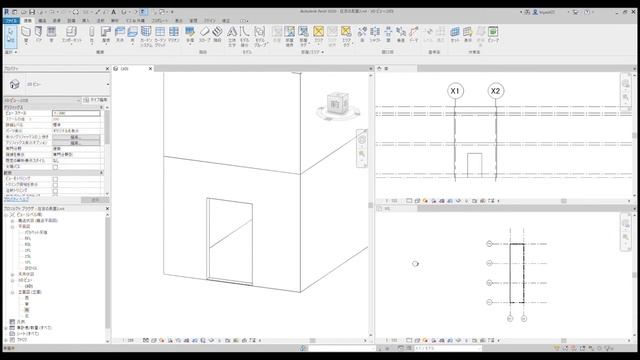Toggle the Annotation Crop checkbox
This screenshot has width=640, height=360.
coord(55,191)
